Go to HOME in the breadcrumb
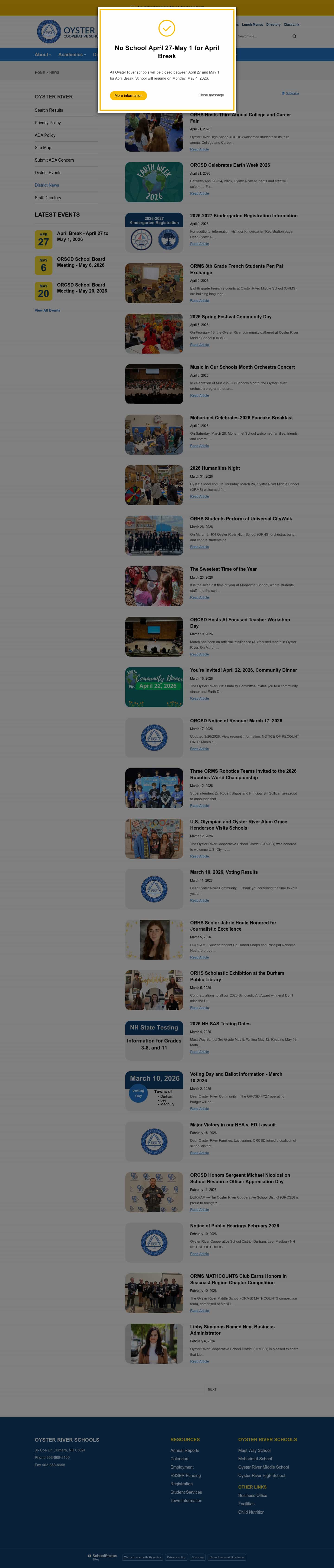Screen dimensions: 334x1568 point(39,73)
